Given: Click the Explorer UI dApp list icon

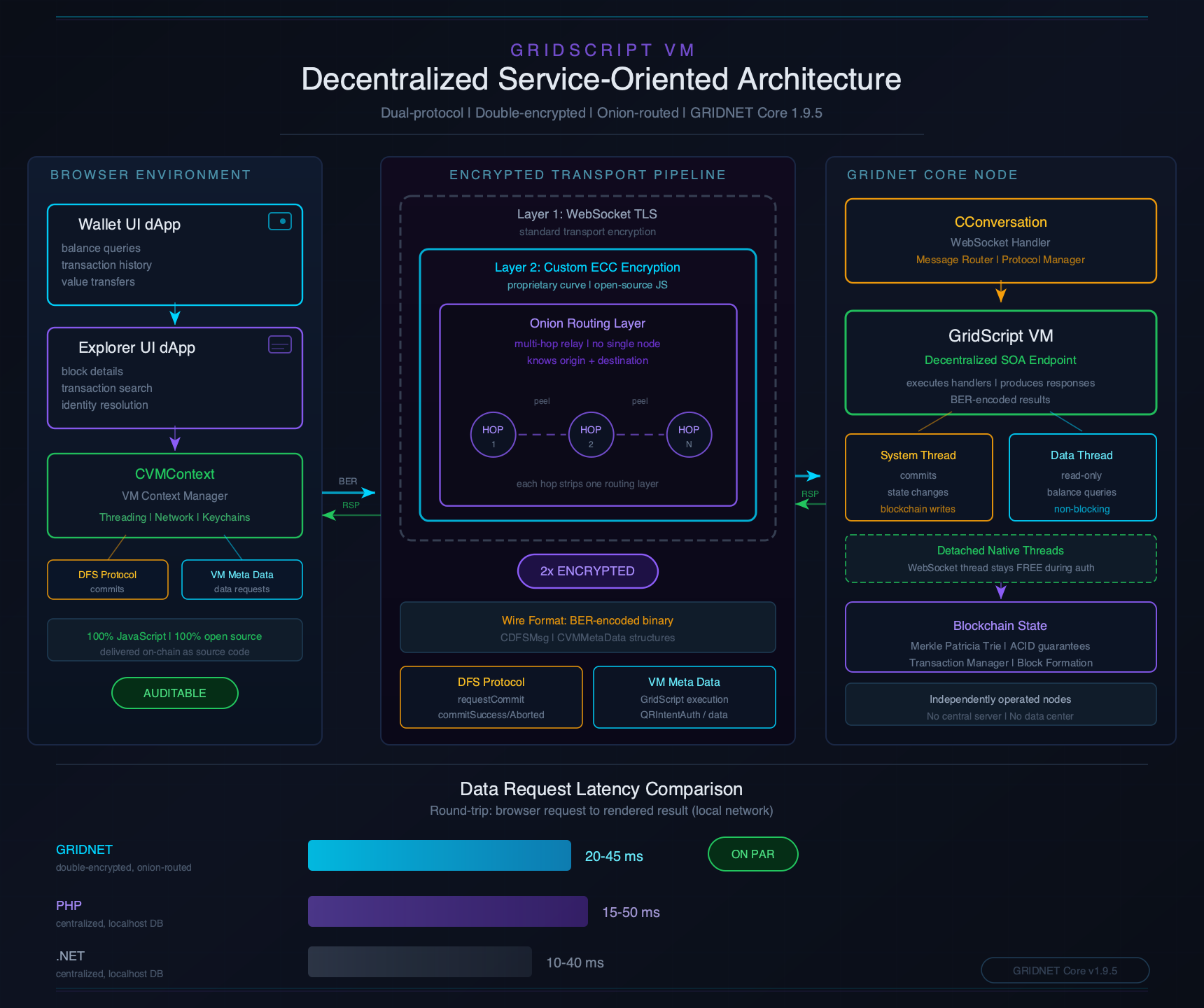Looking at the screenshot, I should (280, 344).
